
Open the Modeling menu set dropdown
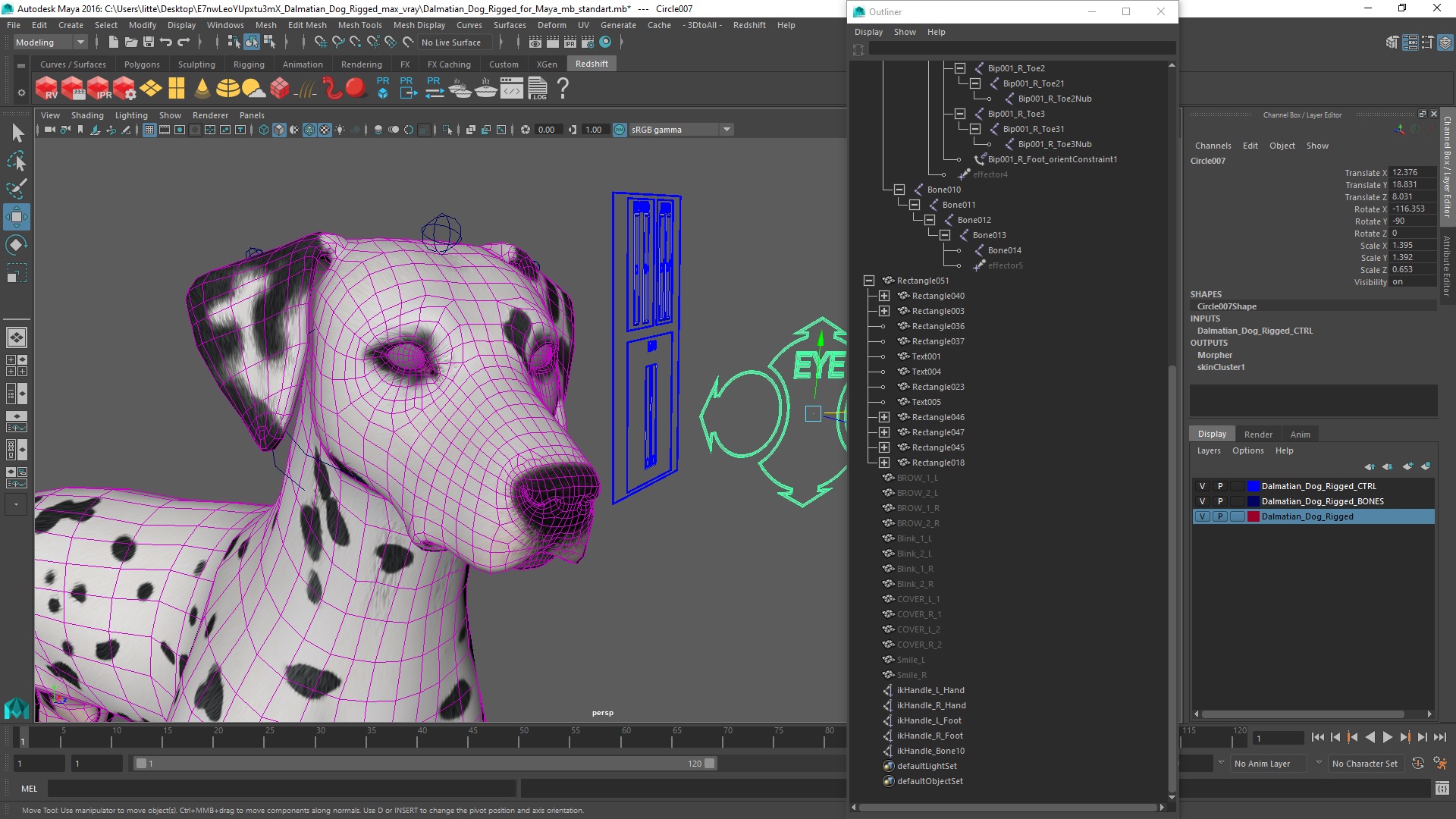50,42
